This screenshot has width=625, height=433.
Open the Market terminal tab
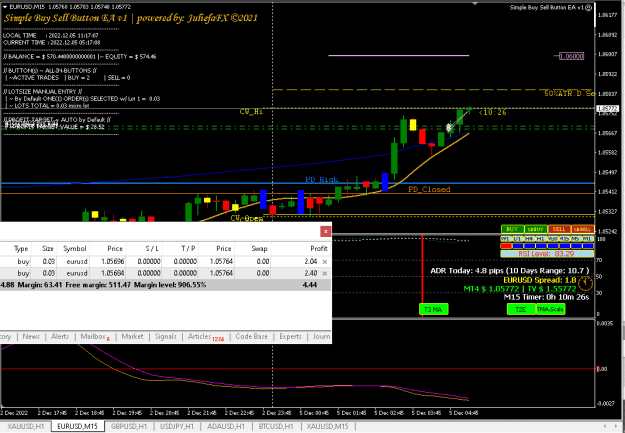coord(132,337)
